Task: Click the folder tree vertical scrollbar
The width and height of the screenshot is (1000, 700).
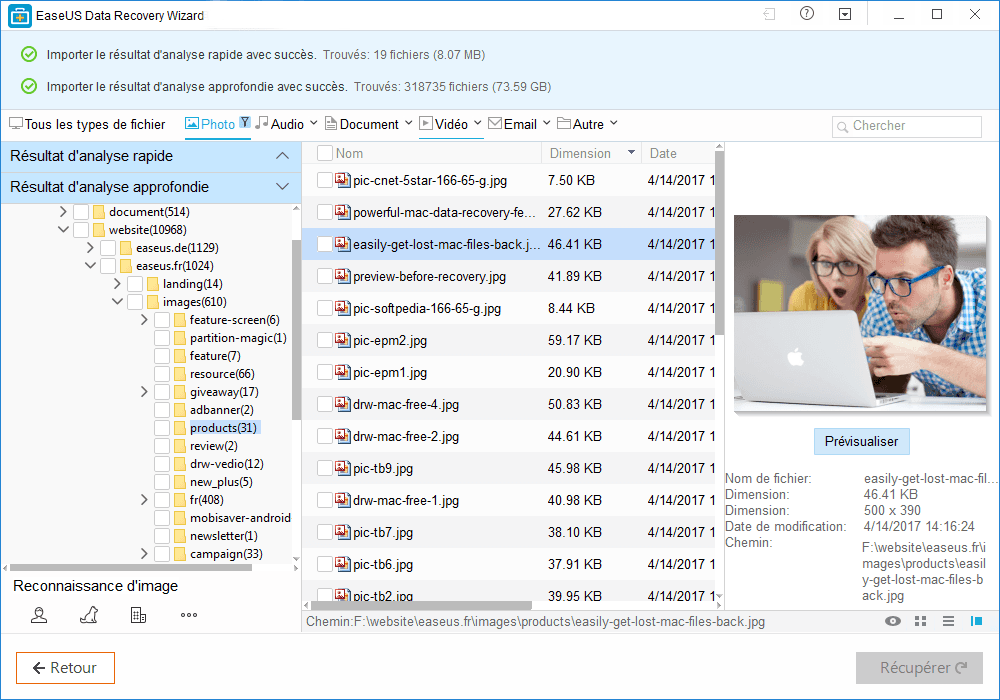Action: [x=296, y=330]
